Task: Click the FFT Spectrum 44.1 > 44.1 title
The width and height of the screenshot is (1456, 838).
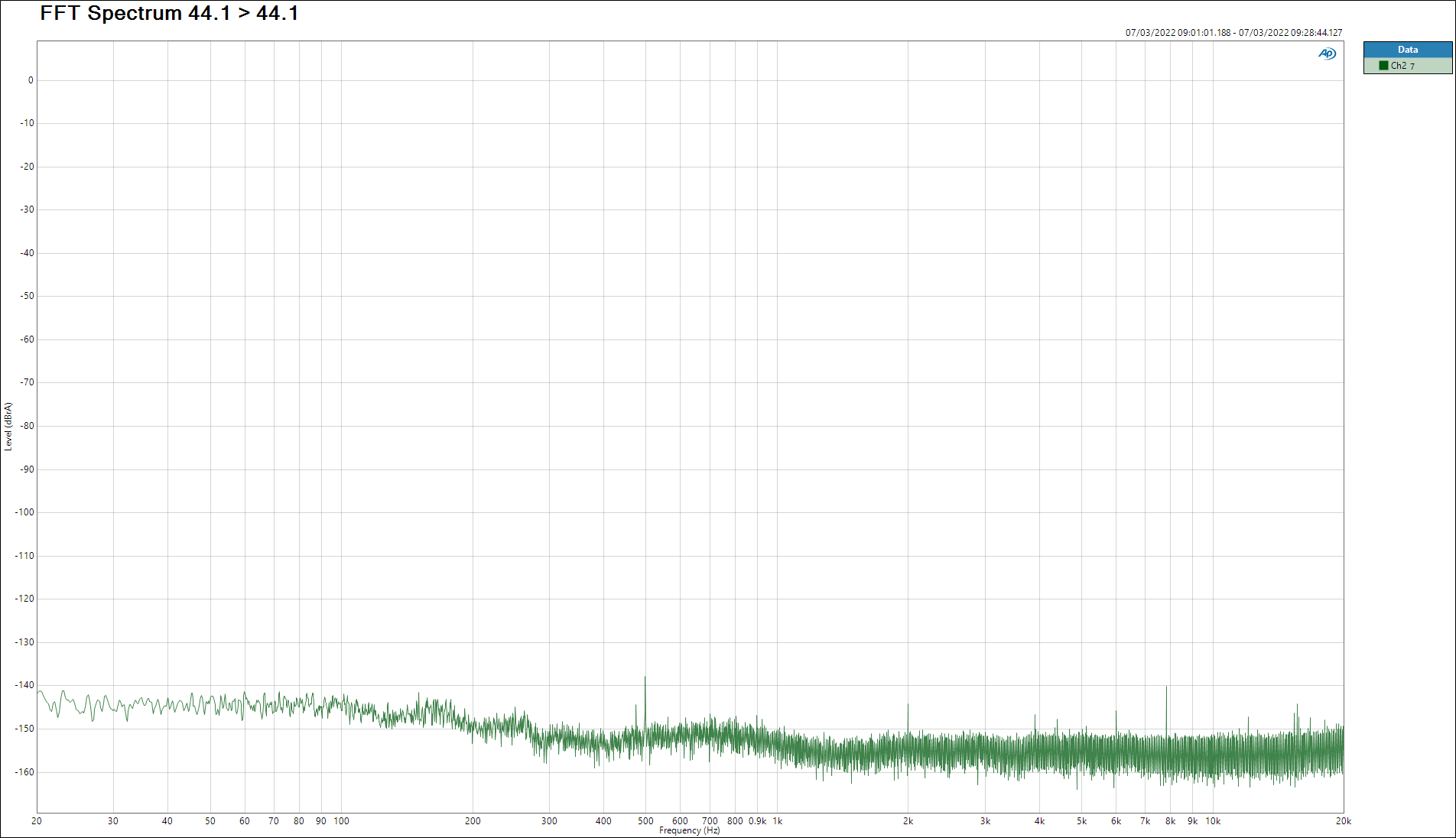Action: tap(169, 14)
